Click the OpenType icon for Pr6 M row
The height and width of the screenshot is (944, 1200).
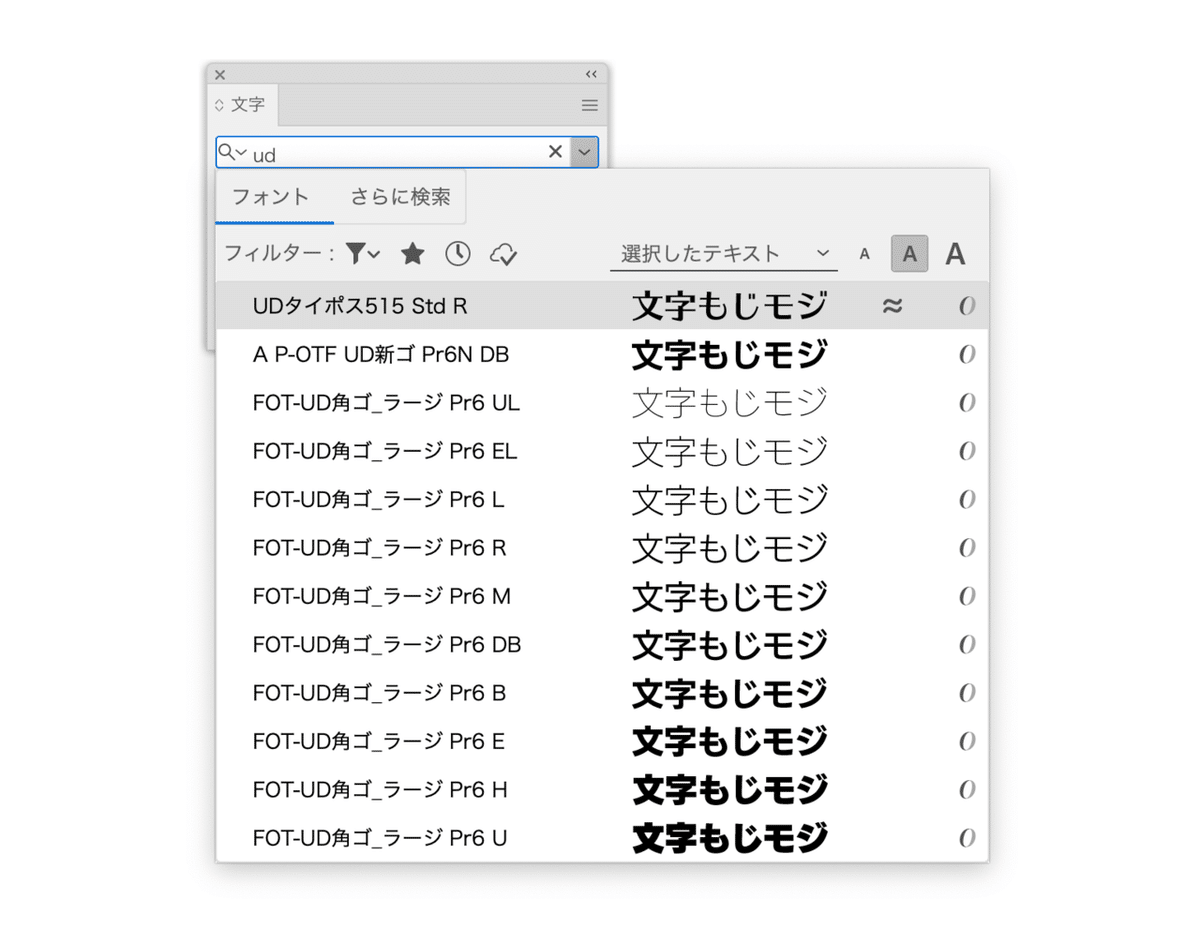point(967,596)
